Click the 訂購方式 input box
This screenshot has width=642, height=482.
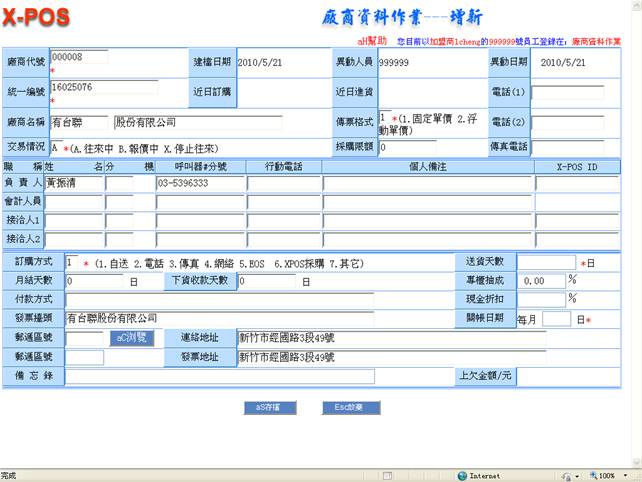click(72, 262)
